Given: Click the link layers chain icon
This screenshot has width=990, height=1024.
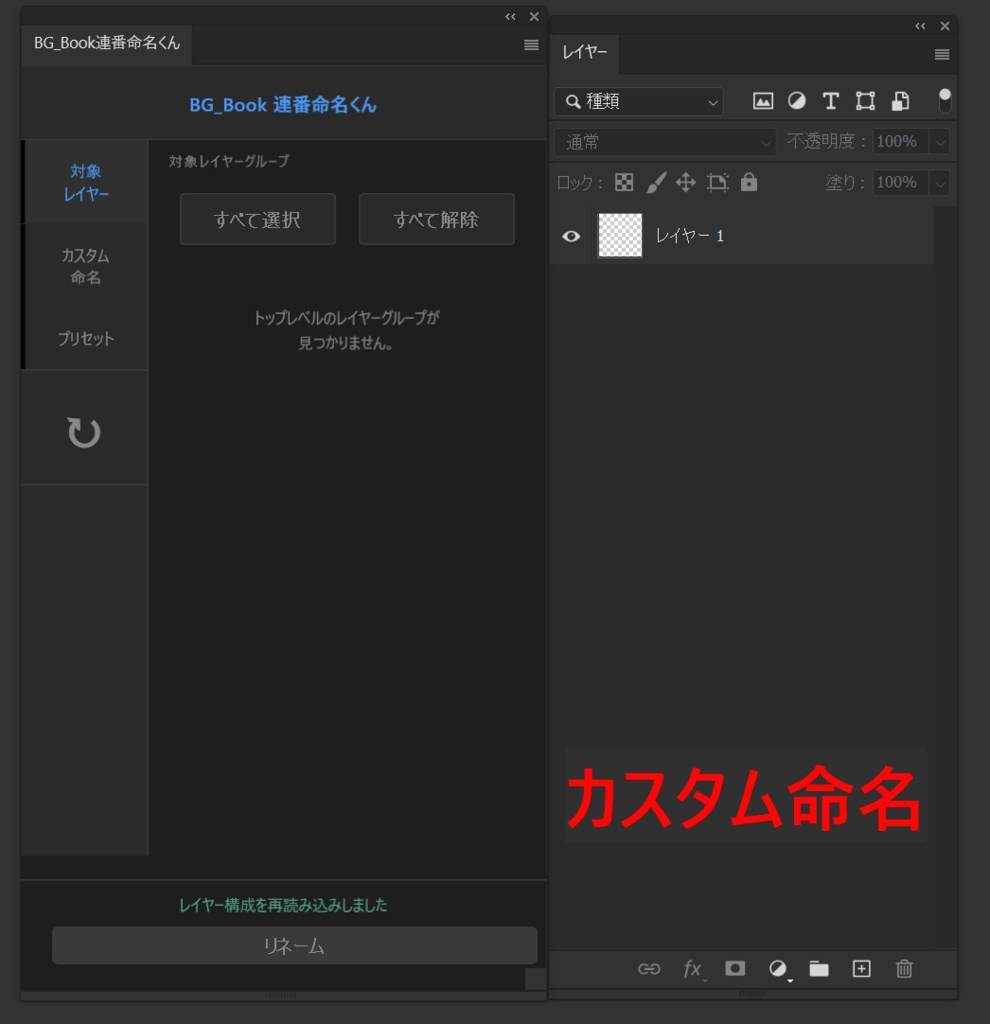Looking at the screenshot, I should pyautogui.click(x=649, y=968).
